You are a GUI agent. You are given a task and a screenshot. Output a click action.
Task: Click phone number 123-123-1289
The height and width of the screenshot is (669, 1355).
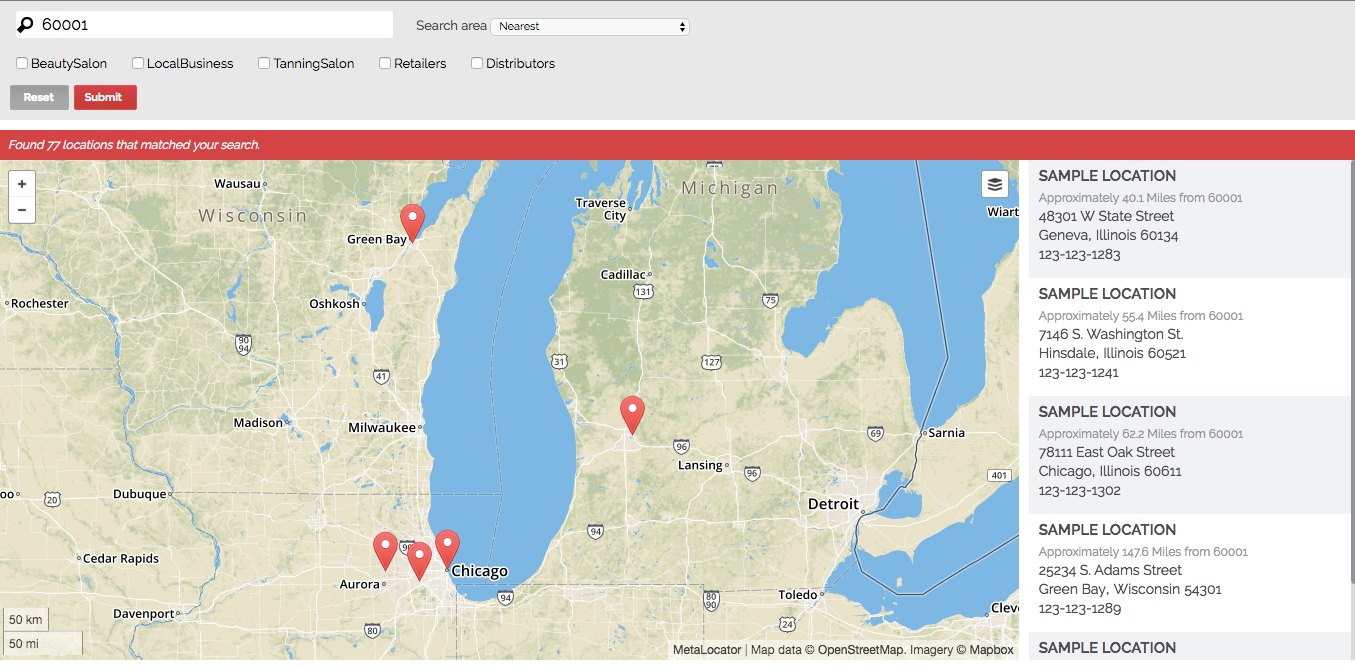coord(1079,608)
